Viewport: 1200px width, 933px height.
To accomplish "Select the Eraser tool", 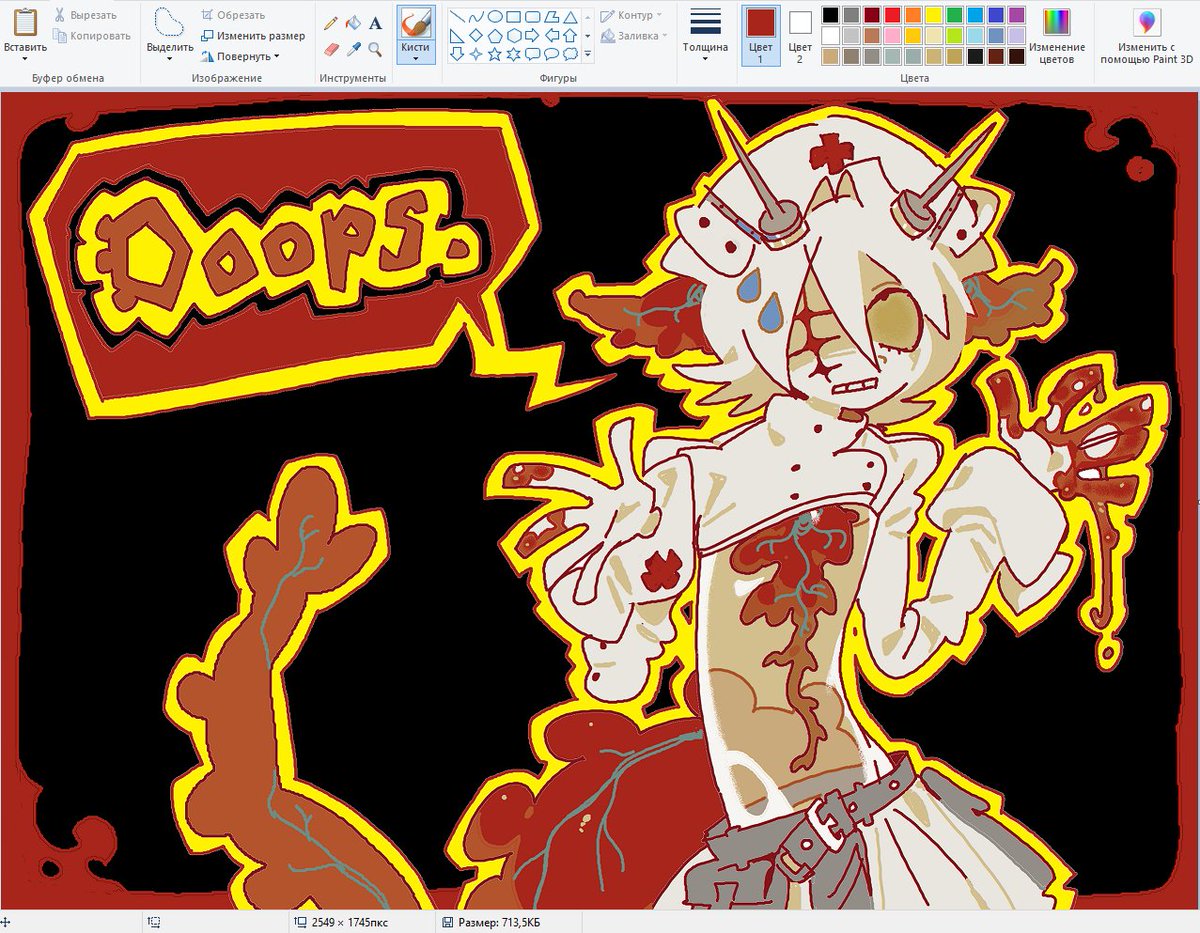I will coord(330,48).
